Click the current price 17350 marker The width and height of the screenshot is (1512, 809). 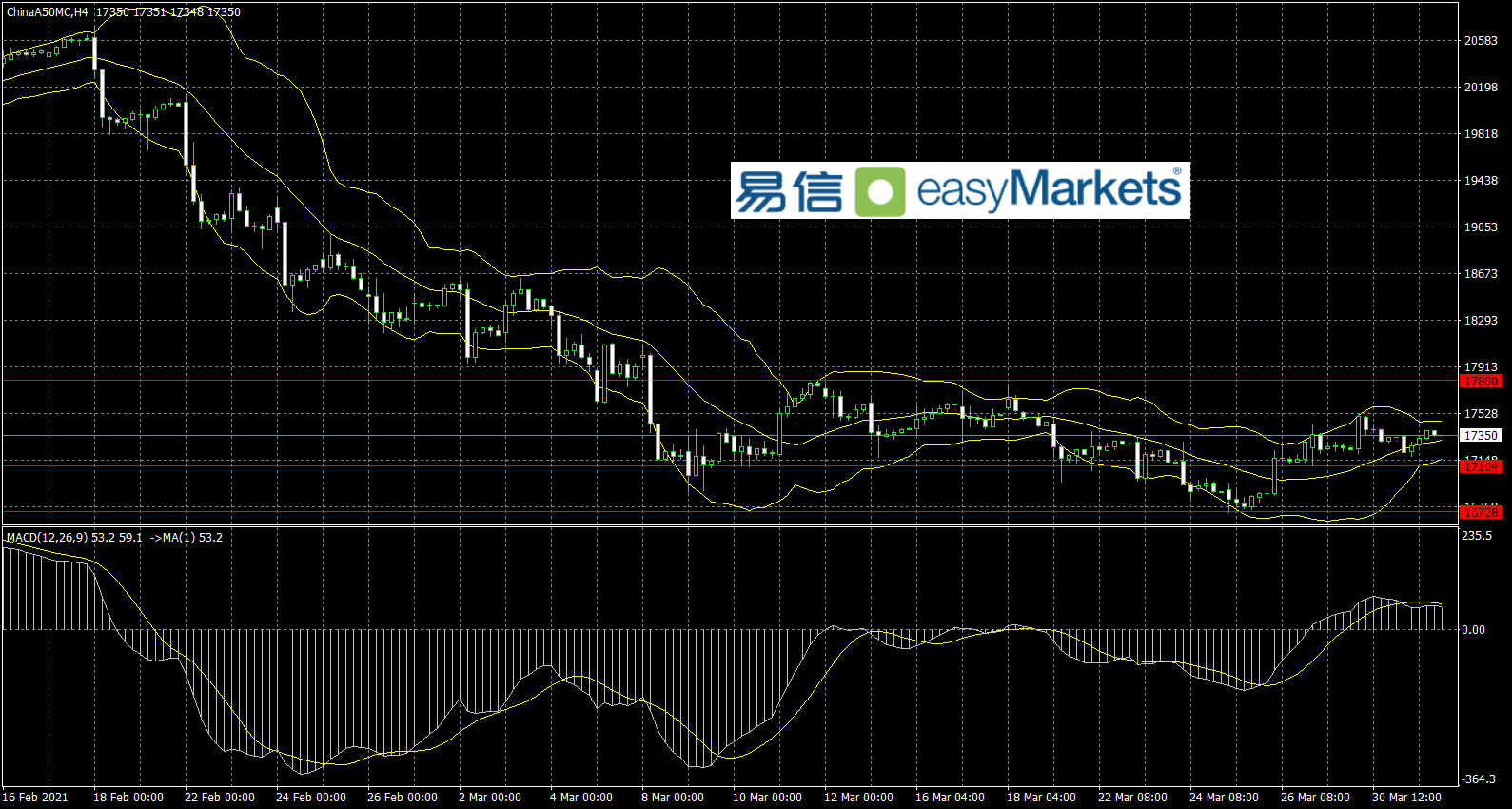point(1481,436)
